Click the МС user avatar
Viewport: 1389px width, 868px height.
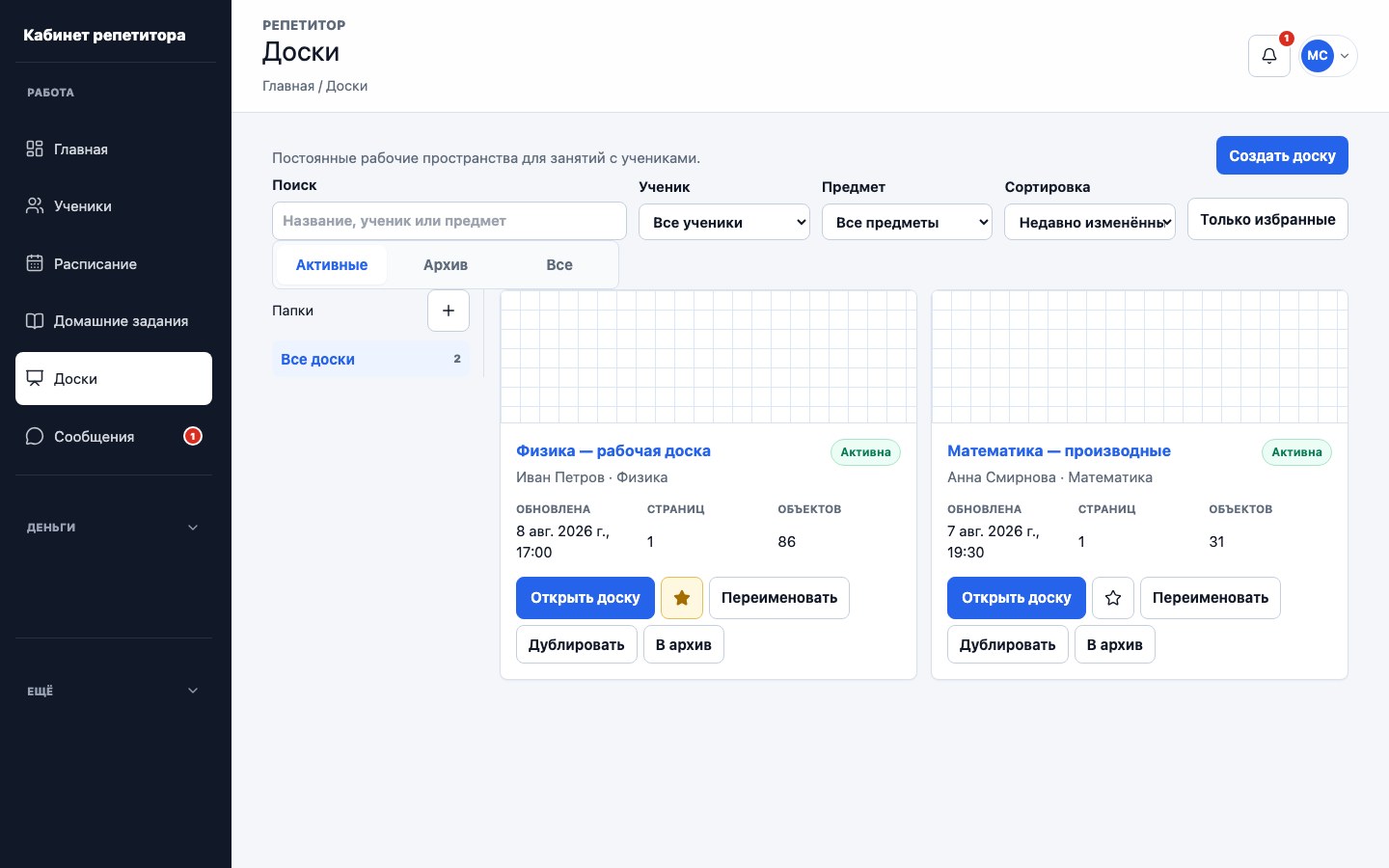tap(1318, 56)
